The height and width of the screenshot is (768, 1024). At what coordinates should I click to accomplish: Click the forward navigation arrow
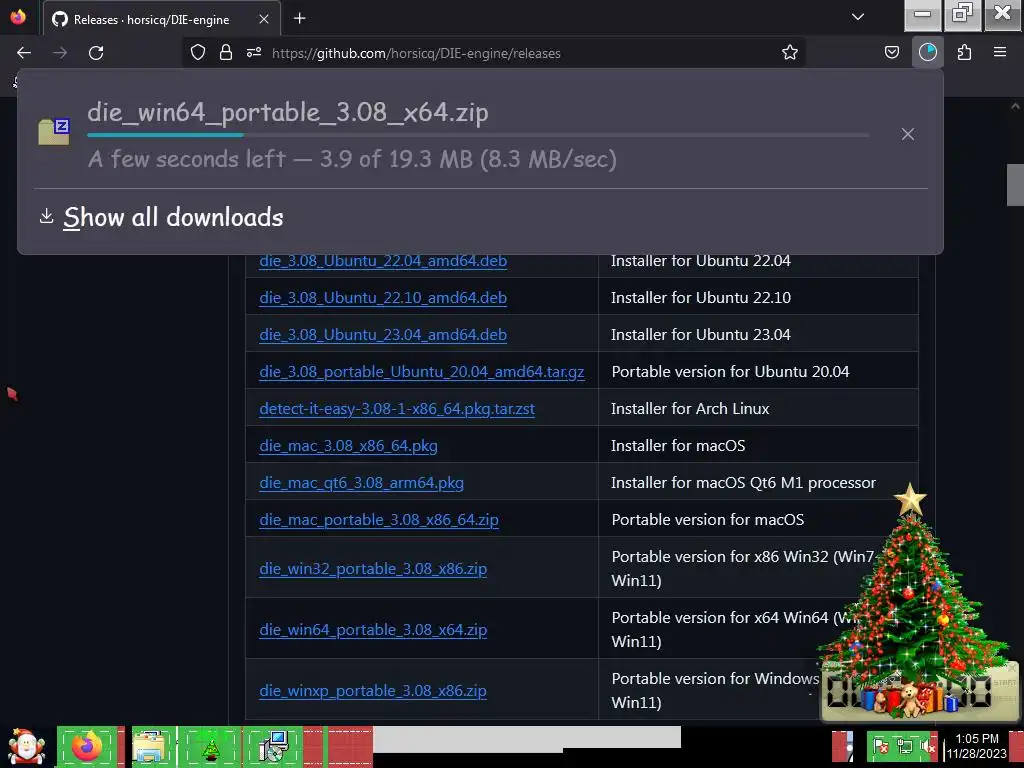[x=60, y=53]
